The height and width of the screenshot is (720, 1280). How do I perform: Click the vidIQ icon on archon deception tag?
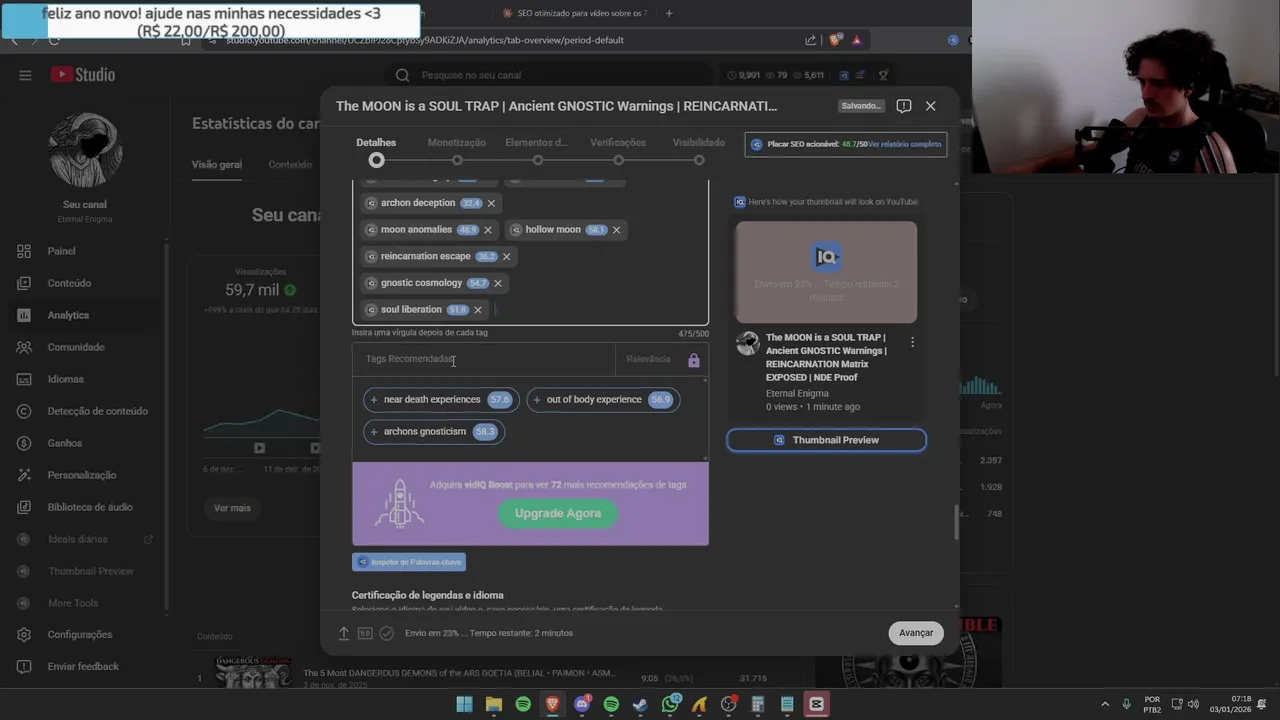coord(371,203)
